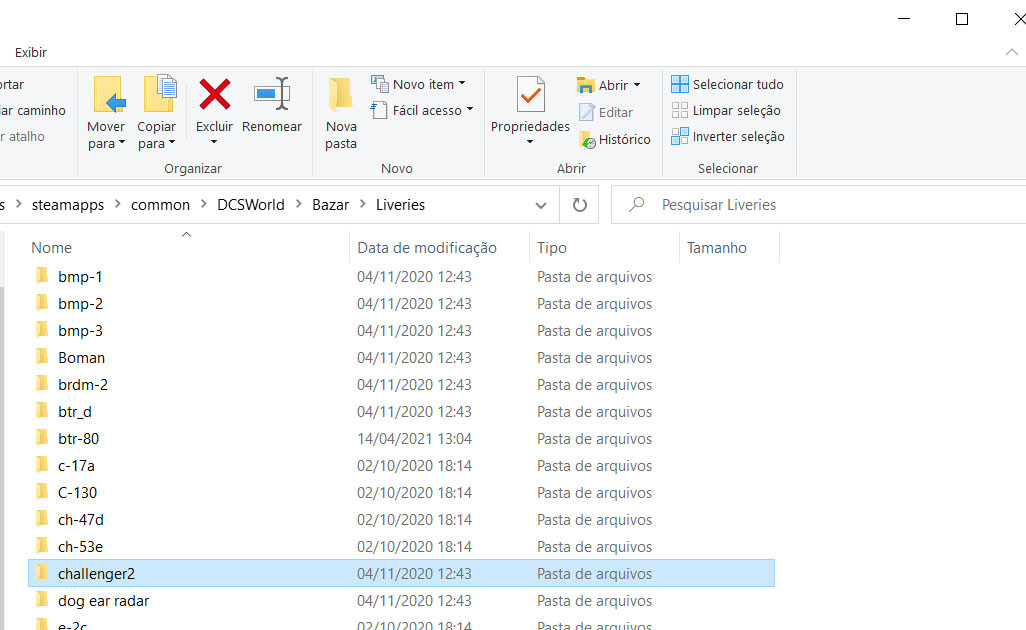Open the Novo item dropdown arrow
This screenshot has height=630, width=1026.
coord(462,84)
